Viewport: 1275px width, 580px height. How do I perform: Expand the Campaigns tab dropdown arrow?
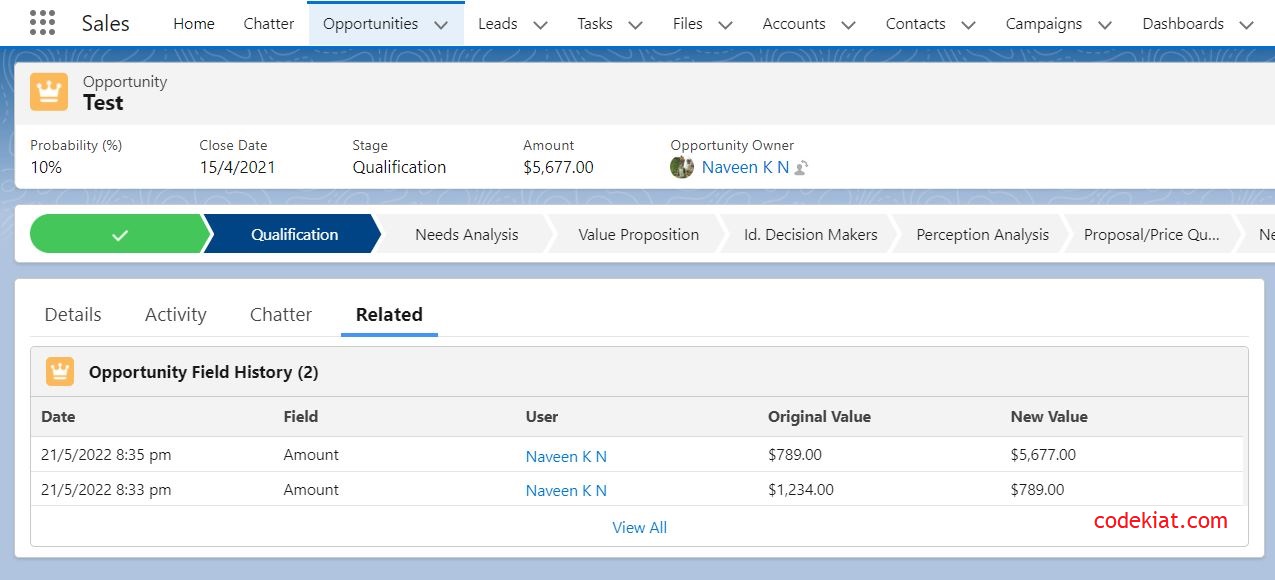[x=1104, y=25]
